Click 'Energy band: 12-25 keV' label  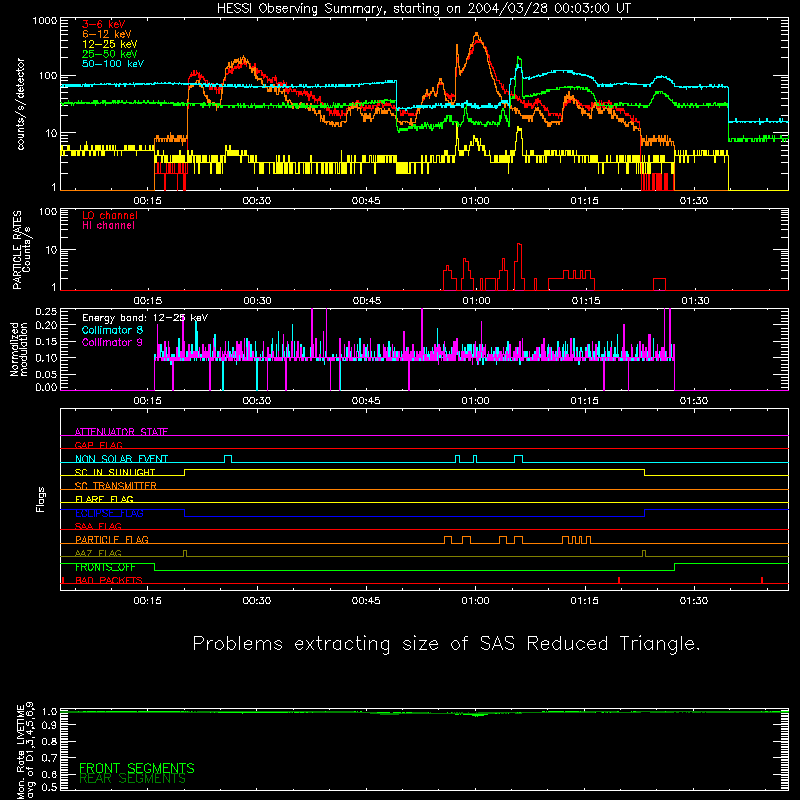pos(145,318)
